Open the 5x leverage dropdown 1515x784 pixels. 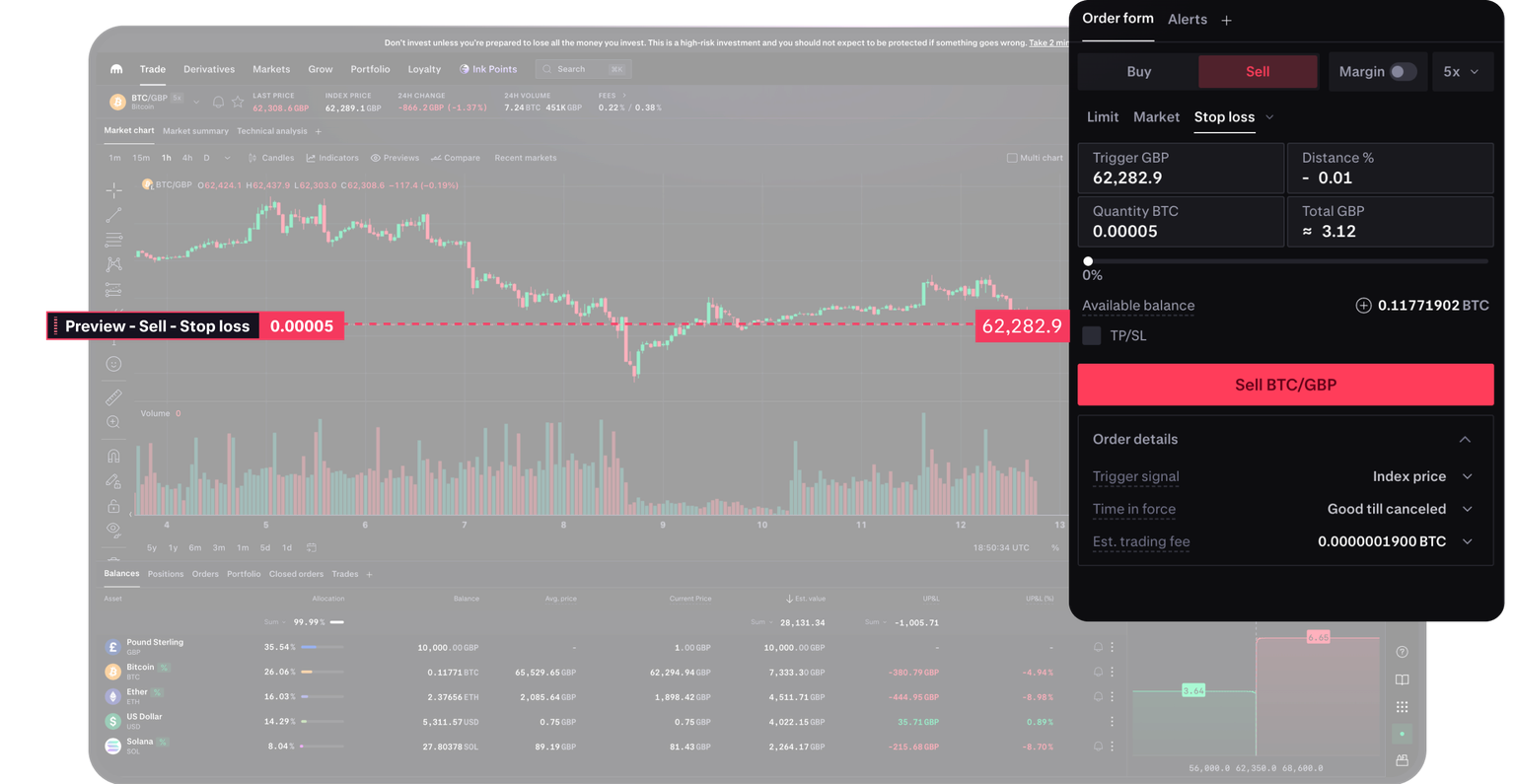(x=1462, y=71)
